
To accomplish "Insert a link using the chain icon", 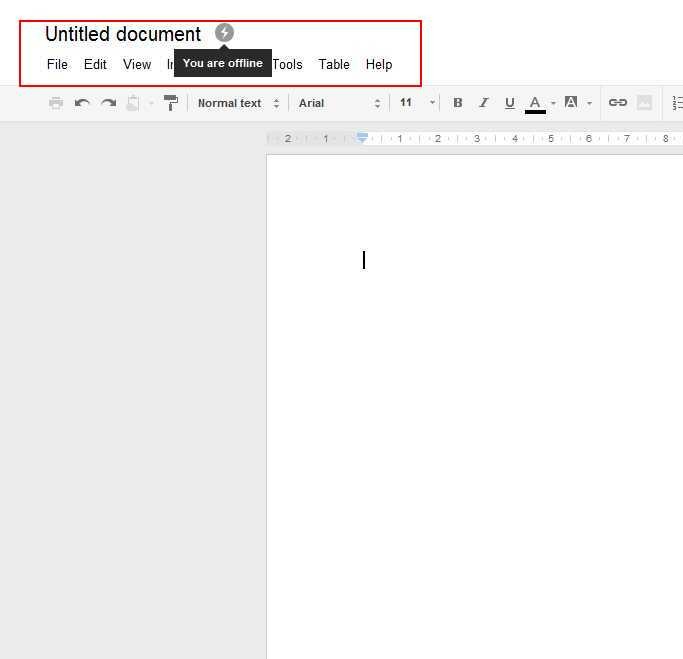I will click(618, 103).
